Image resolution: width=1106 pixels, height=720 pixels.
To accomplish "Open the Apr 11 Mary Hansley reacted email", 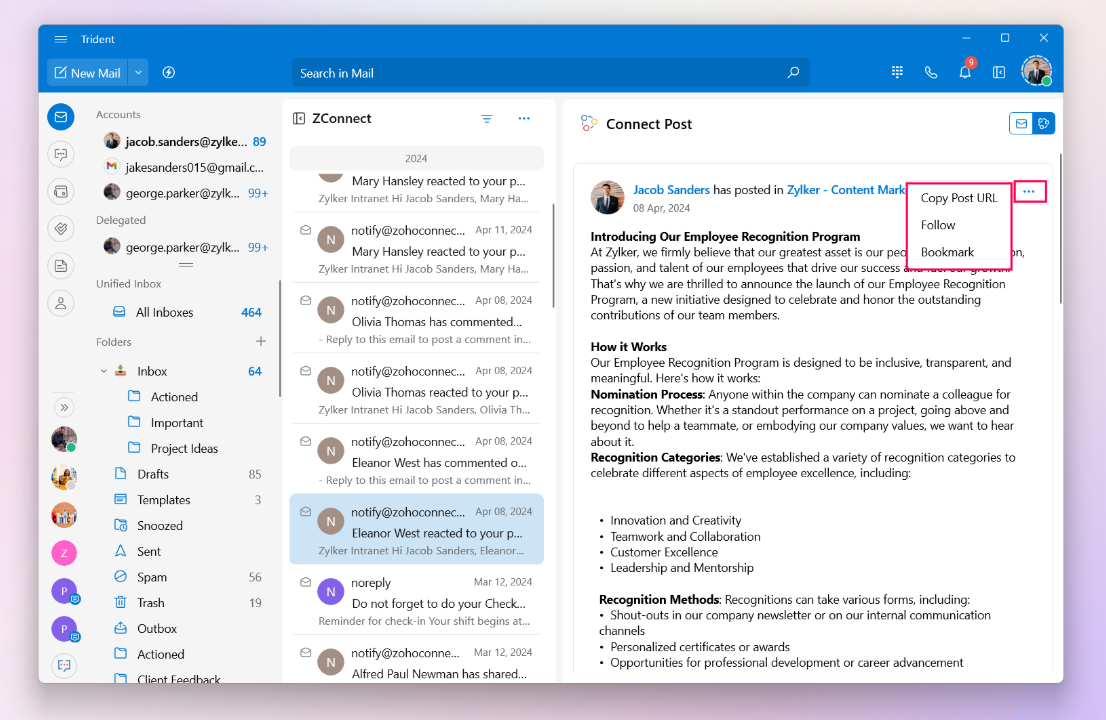I will (x=416, y=248).
